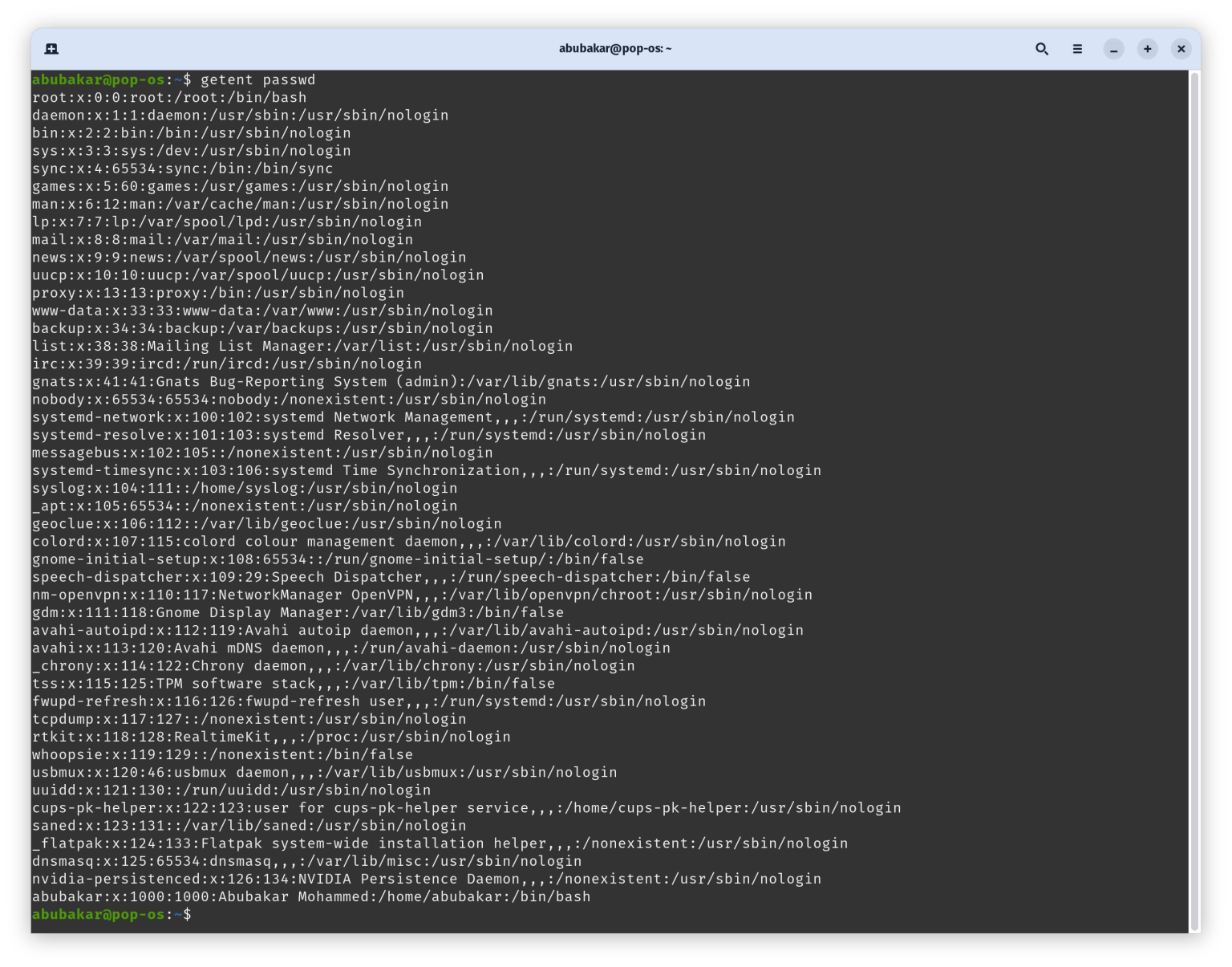
Task: Click the colord colour management daemon line
Action: (x=409, y=541)
